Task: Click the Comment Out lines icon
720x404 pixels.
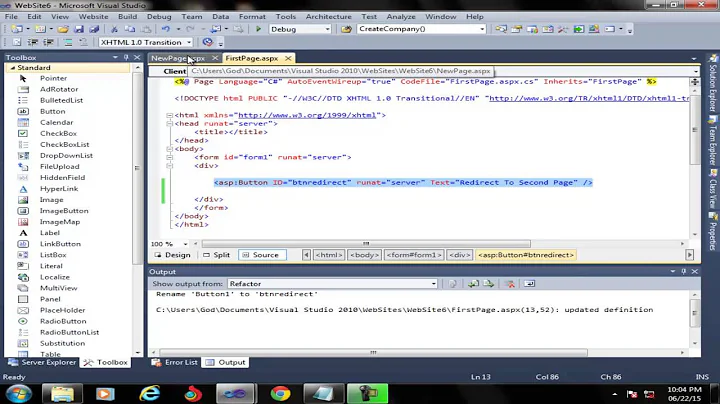Action: point(68,42)
